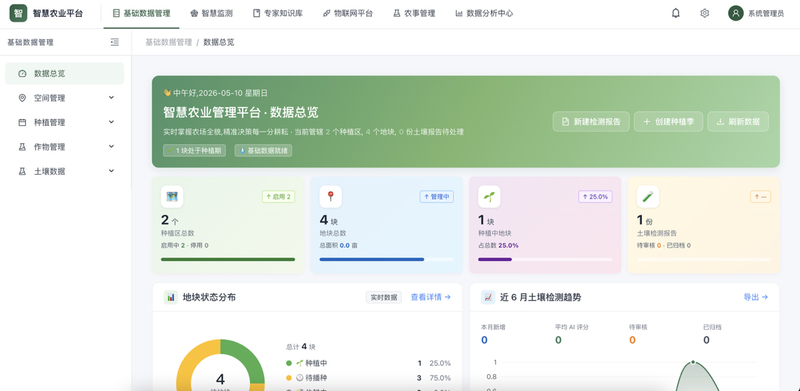Screen dimensions: 800x391
Task: Click the seedling icon on 种植中地块 card
Action: [489, 197]
